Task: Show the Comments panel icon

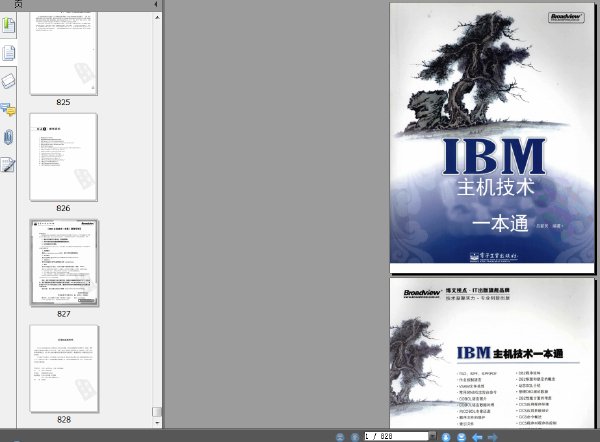Action: tap(8, 109)
